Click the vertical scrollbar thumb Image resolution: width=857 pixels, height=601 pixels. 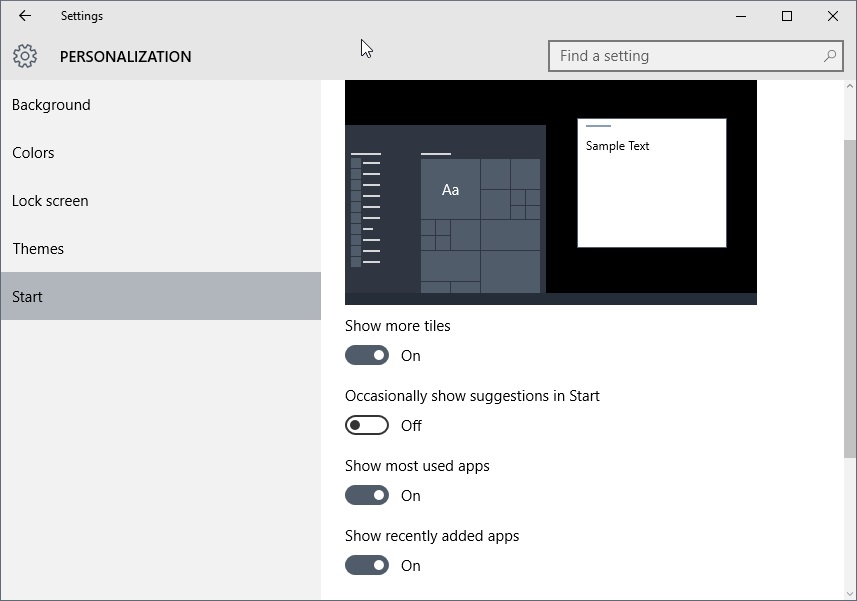[850, 299]
